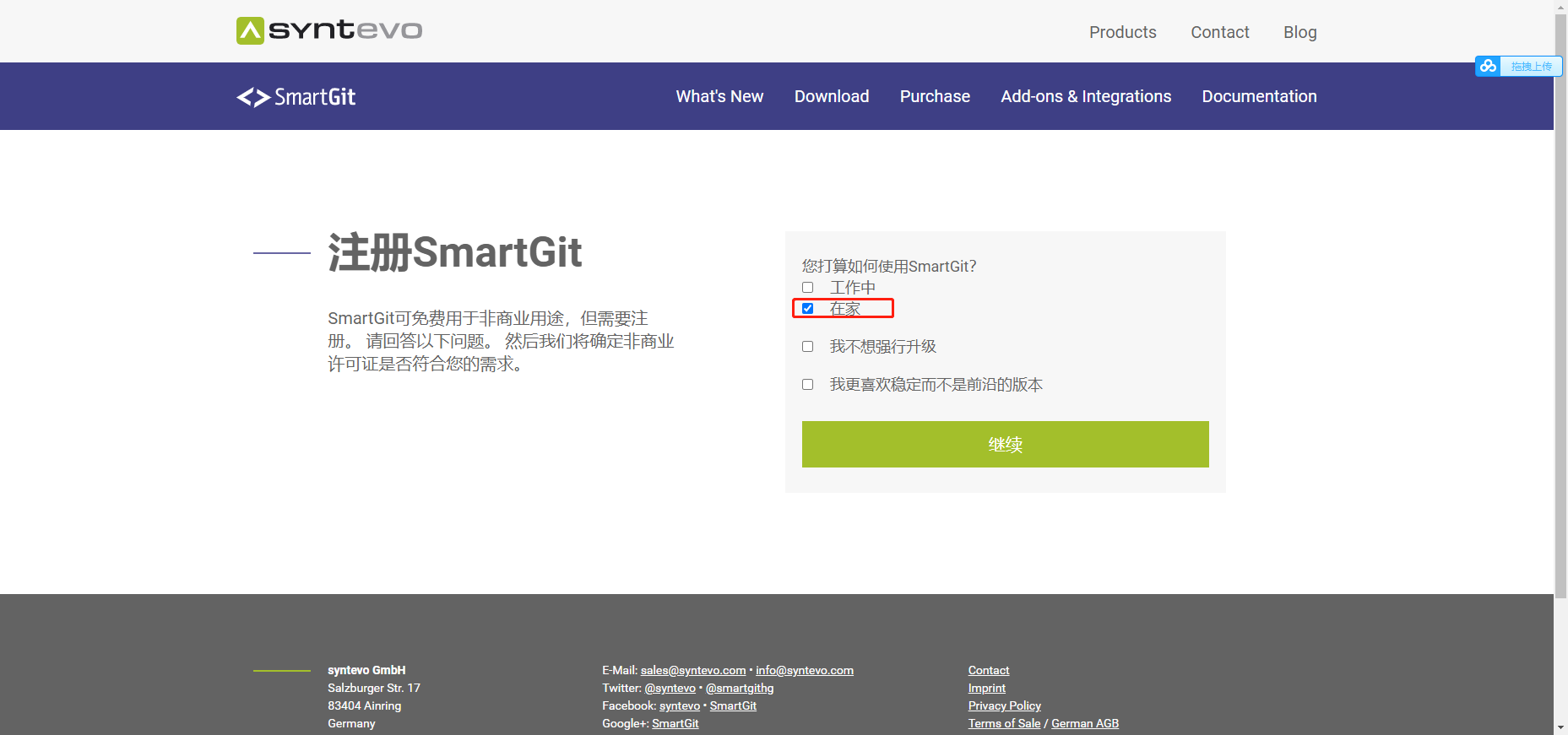
Task: Open the Terms of Sale link
Action: [1005, 723]
